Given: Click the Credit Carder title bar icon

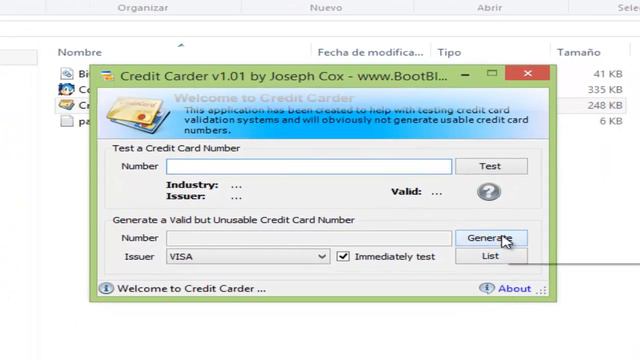Looking at the screenshot, I should pos(107,76).
